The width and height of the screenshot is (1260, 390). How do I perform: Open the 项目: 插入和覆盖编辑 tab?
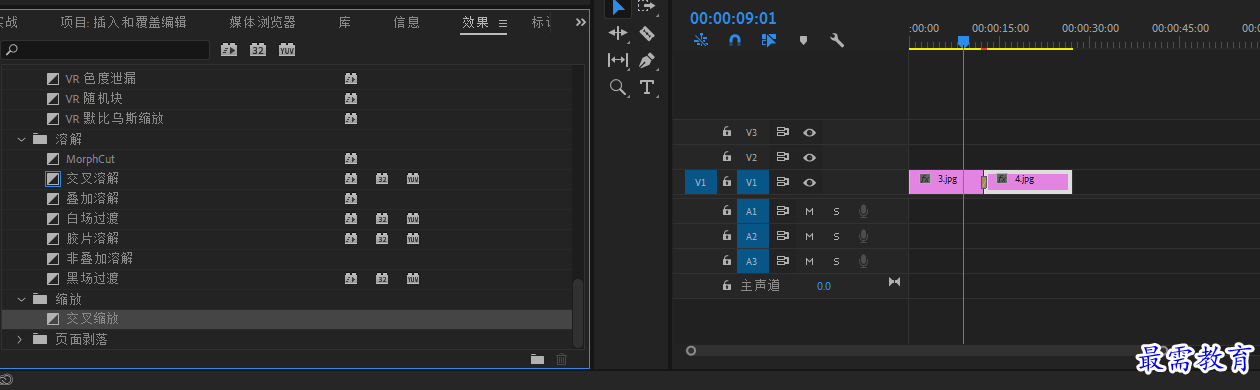coord(123,23)
